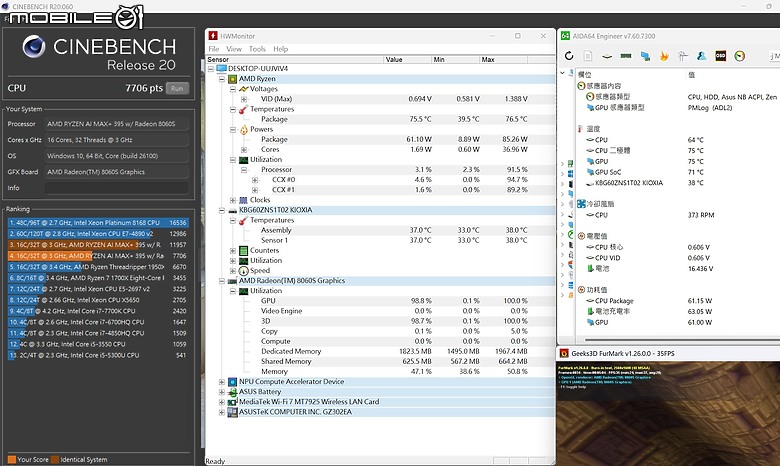This screenshot has width=780, height=466.
Task: Click MediaTek Wi-Fi card node icon
Action: [232, 402]
